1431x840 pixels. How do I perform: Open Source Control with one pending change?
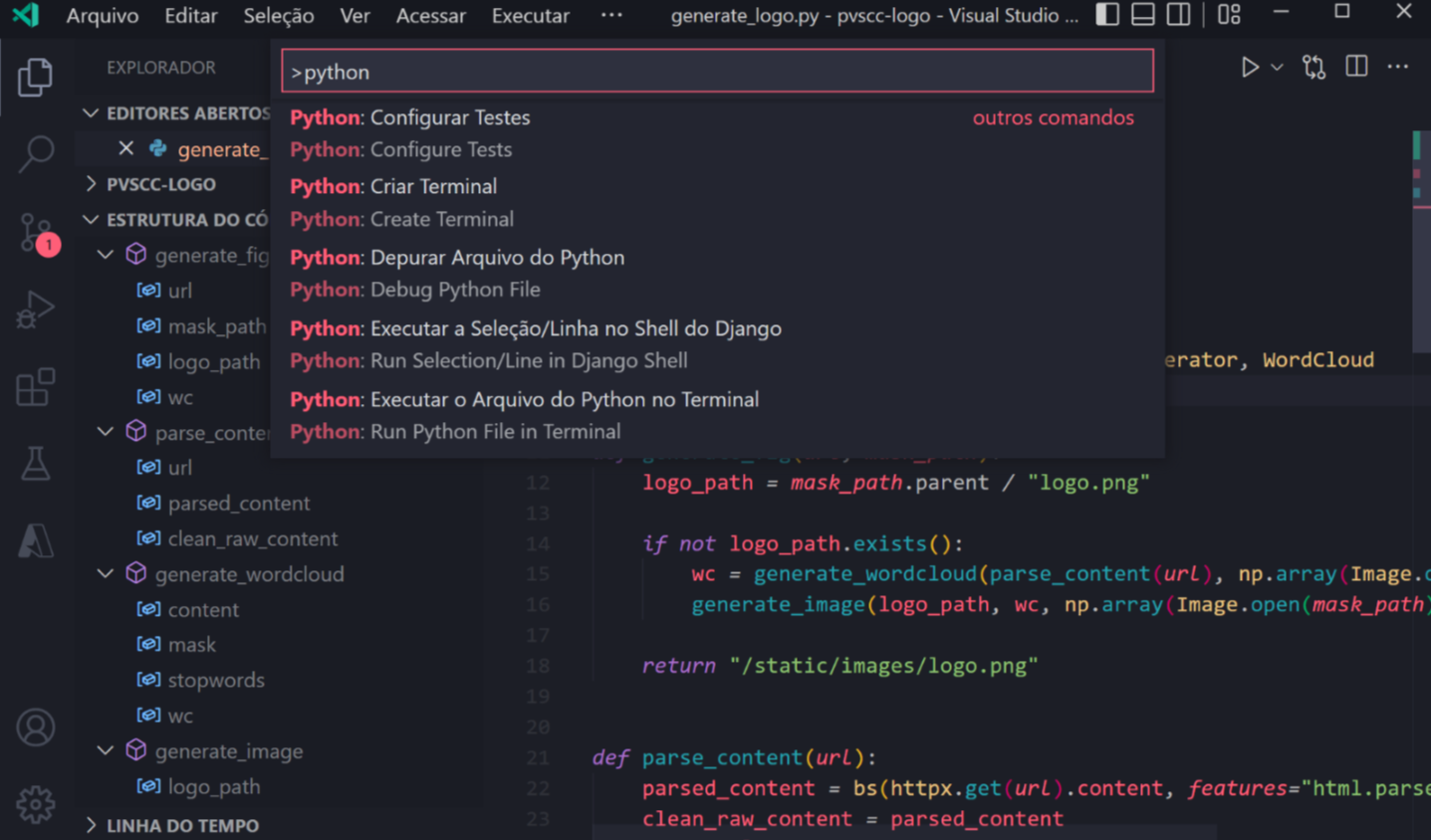(36, 232)
